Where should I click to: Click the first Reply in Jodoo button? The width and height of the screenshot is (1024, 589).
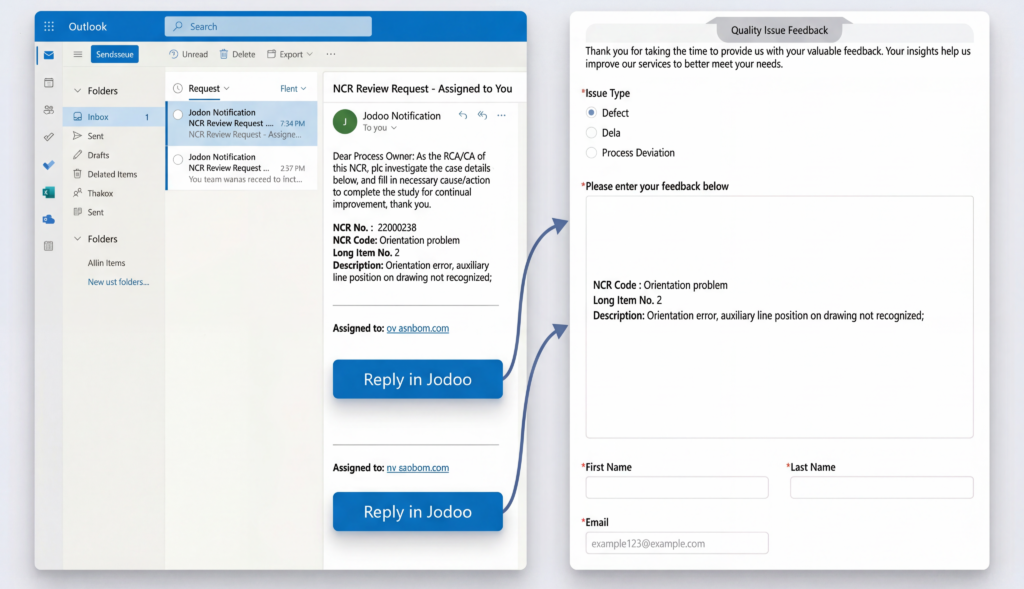pyautogui.click(x=417, y=379)
